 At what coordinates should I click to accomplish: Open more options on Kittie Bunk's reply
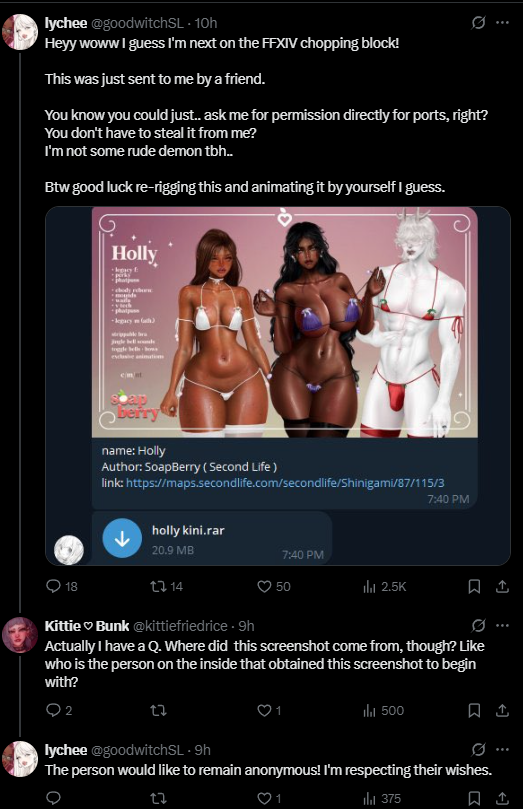tap(502, 625)
